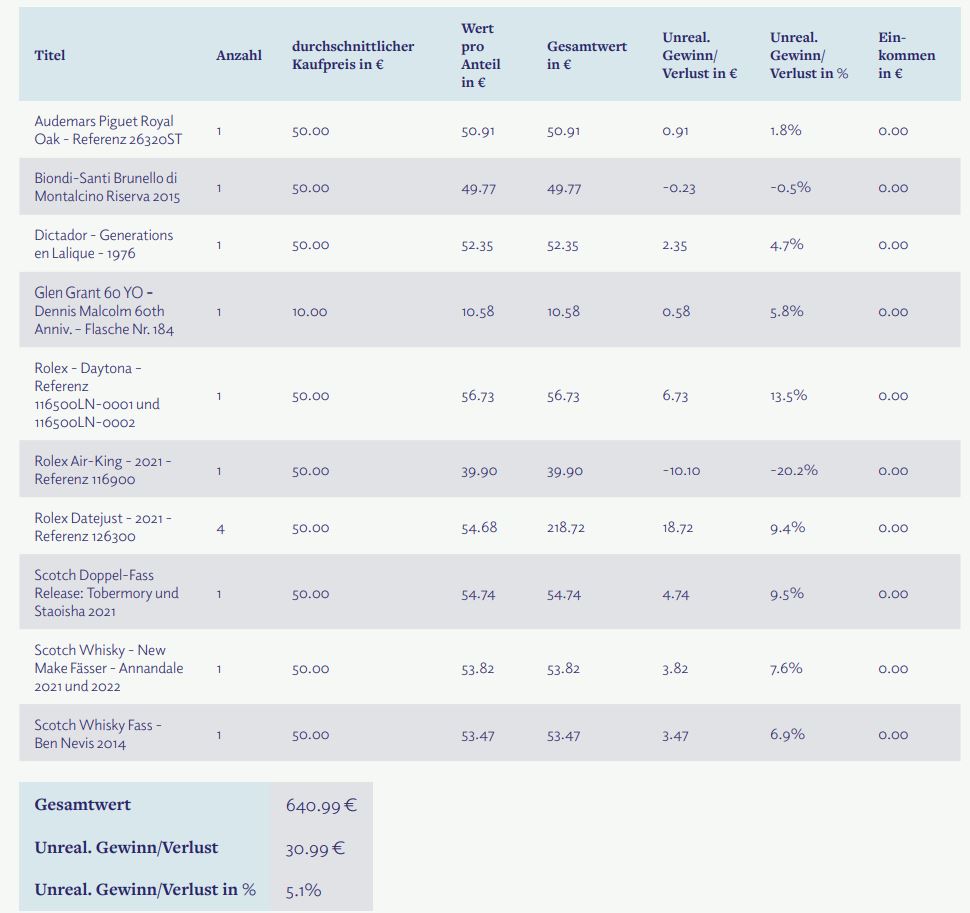Select the 9.4% percentage cell

[x=788, y=528]
